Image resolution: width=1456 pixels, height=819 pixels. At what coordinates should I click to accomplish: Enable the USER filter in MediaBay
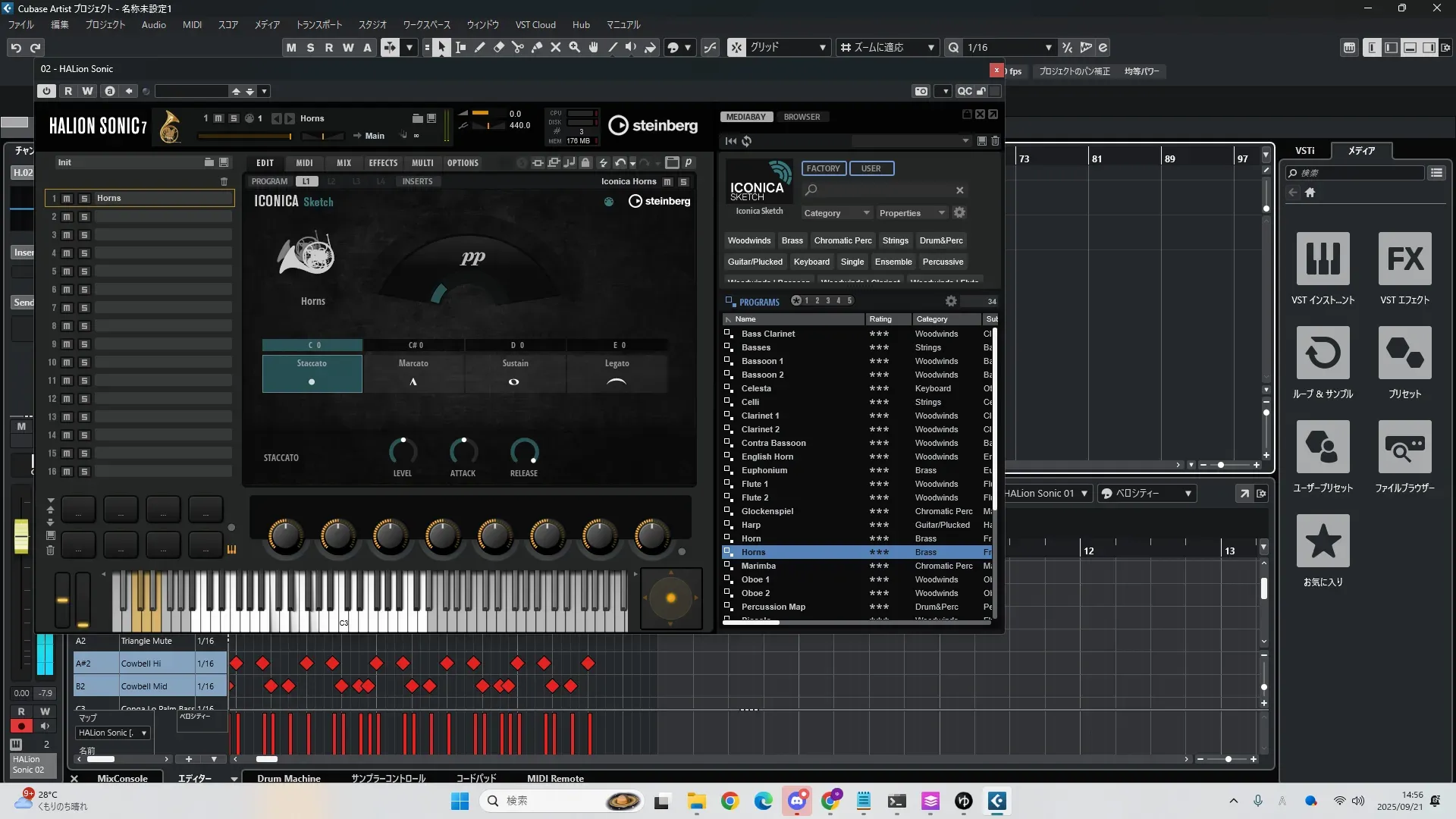[x=871, y=168]
